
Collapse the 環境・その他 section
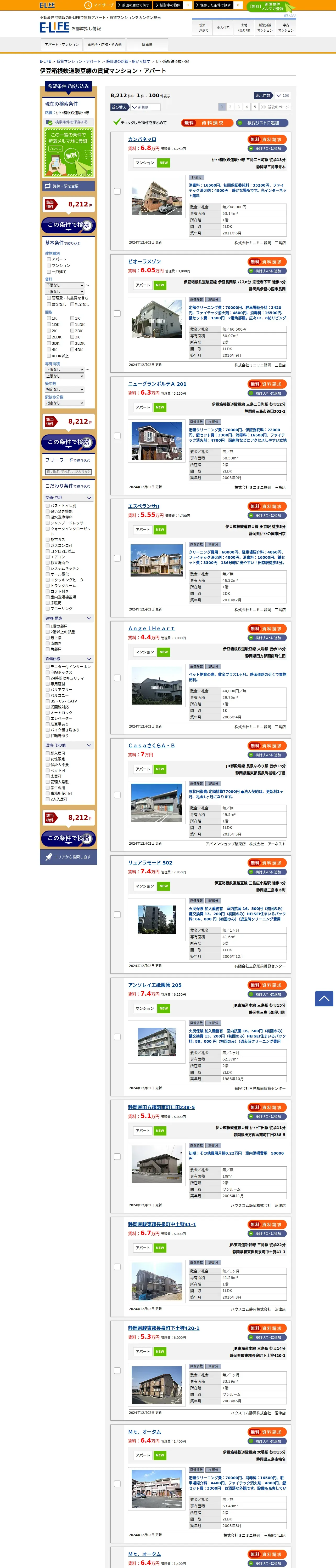point(68,745)
